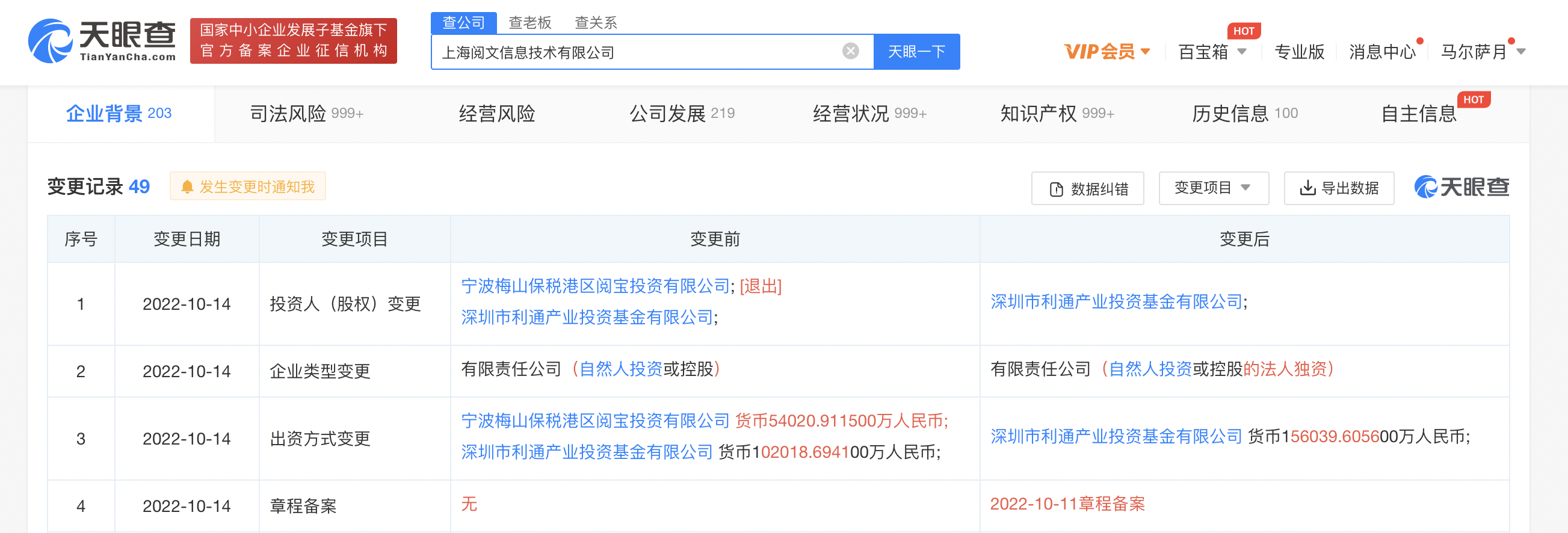This screenshot has width=1568, height=533.
Task: Click 发生变更时通知我 button
Action: (x=248, y=187)
